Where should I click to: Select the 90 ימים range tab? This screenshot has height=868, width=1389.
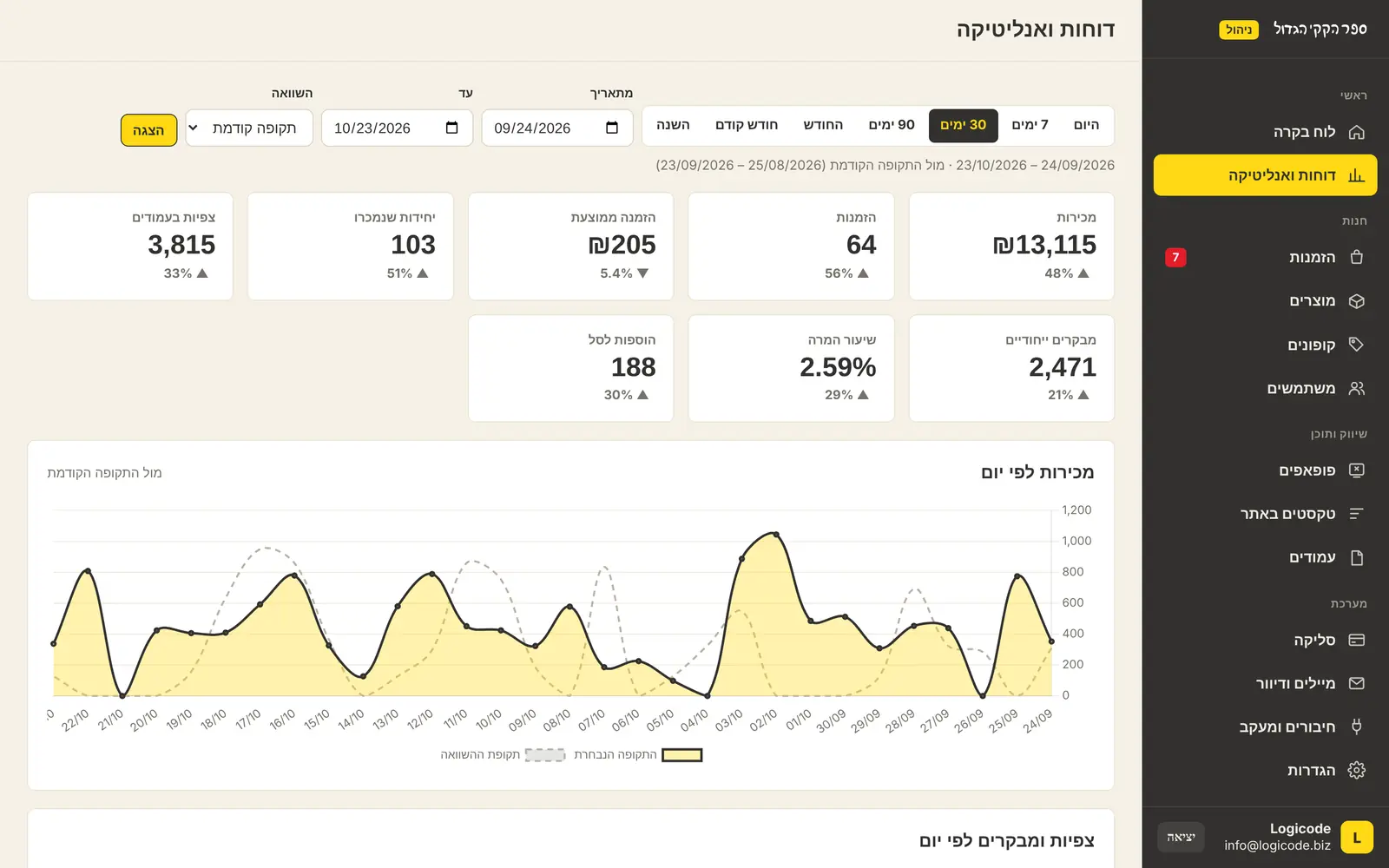coord(892,125)
